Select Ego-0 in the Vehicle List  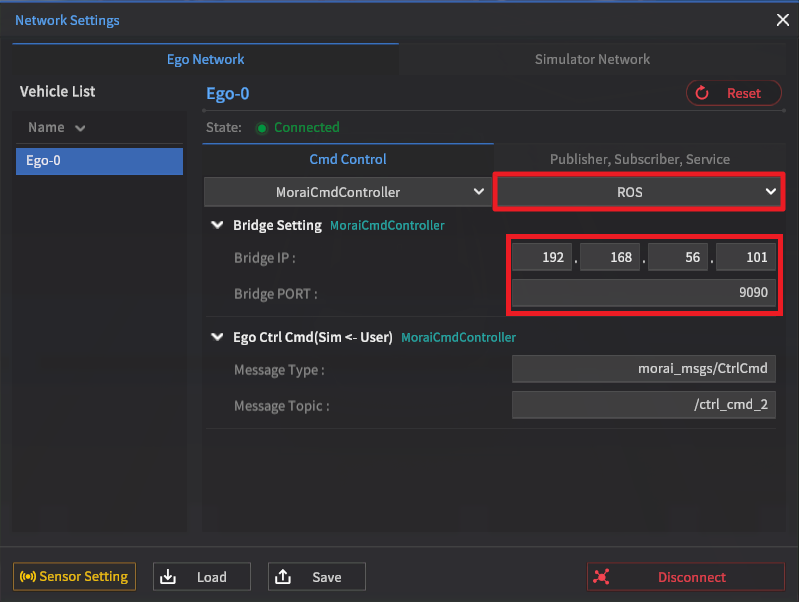pos(99,161)
